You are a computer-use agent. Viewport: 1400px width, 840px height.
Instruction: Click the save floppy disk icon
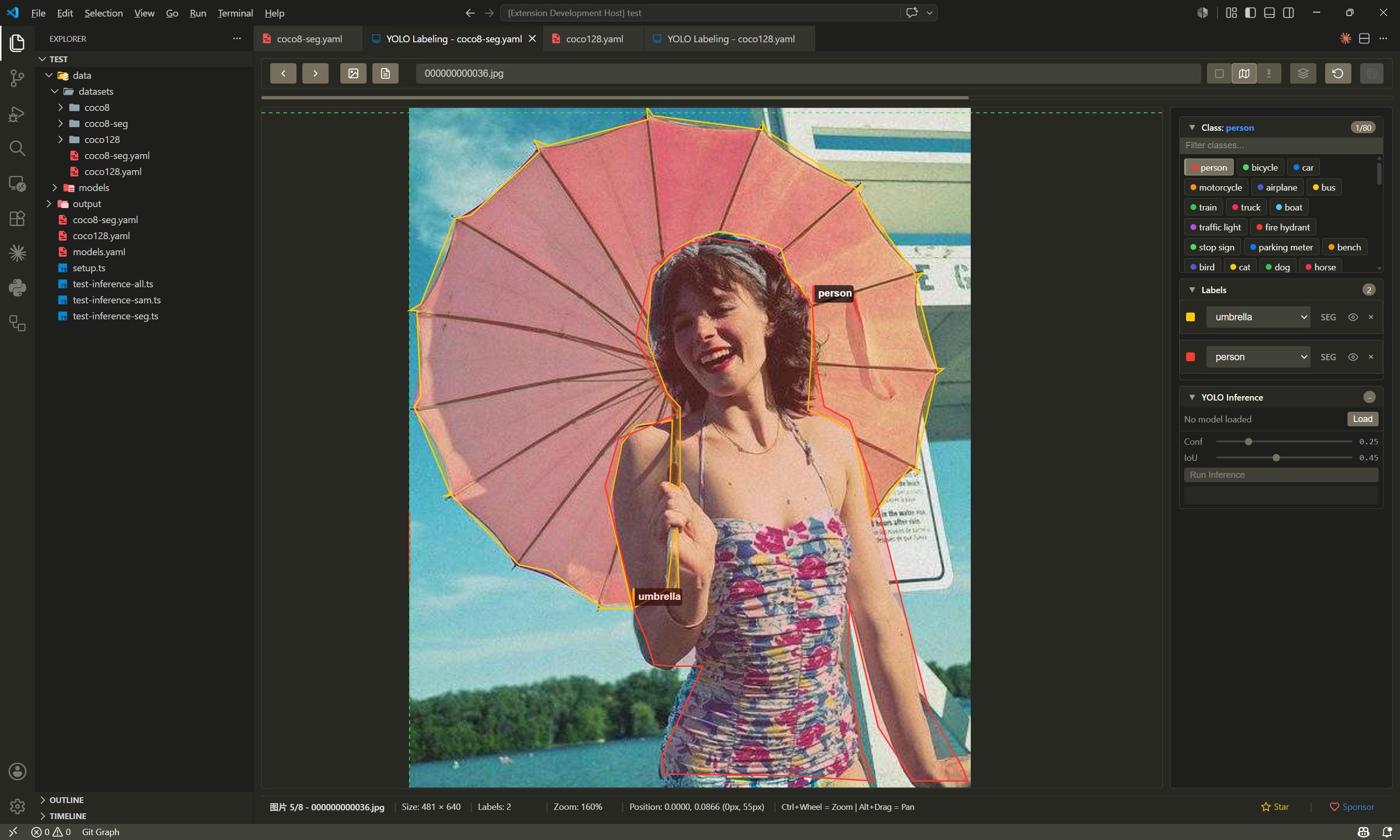point(1371,73)
